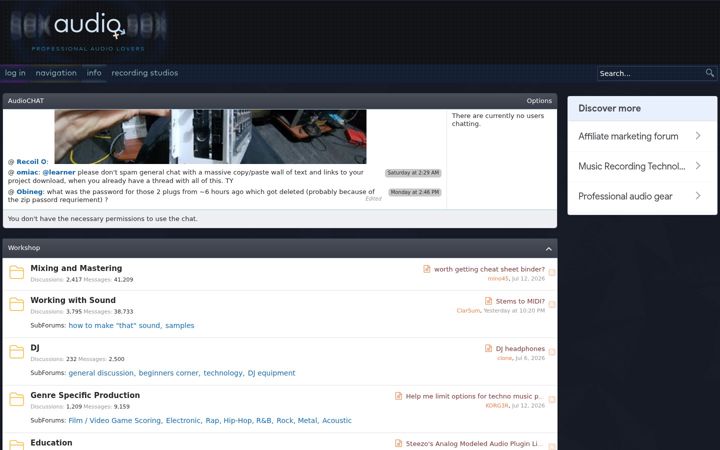Open the Mixing and Mastering forum
The width and height of the screenshot is (720, 450).
[76, 268]
